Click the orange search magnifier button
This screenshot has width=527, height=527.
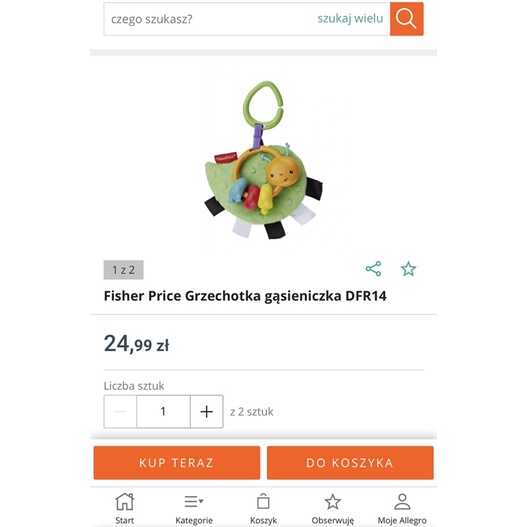point(406,19)
